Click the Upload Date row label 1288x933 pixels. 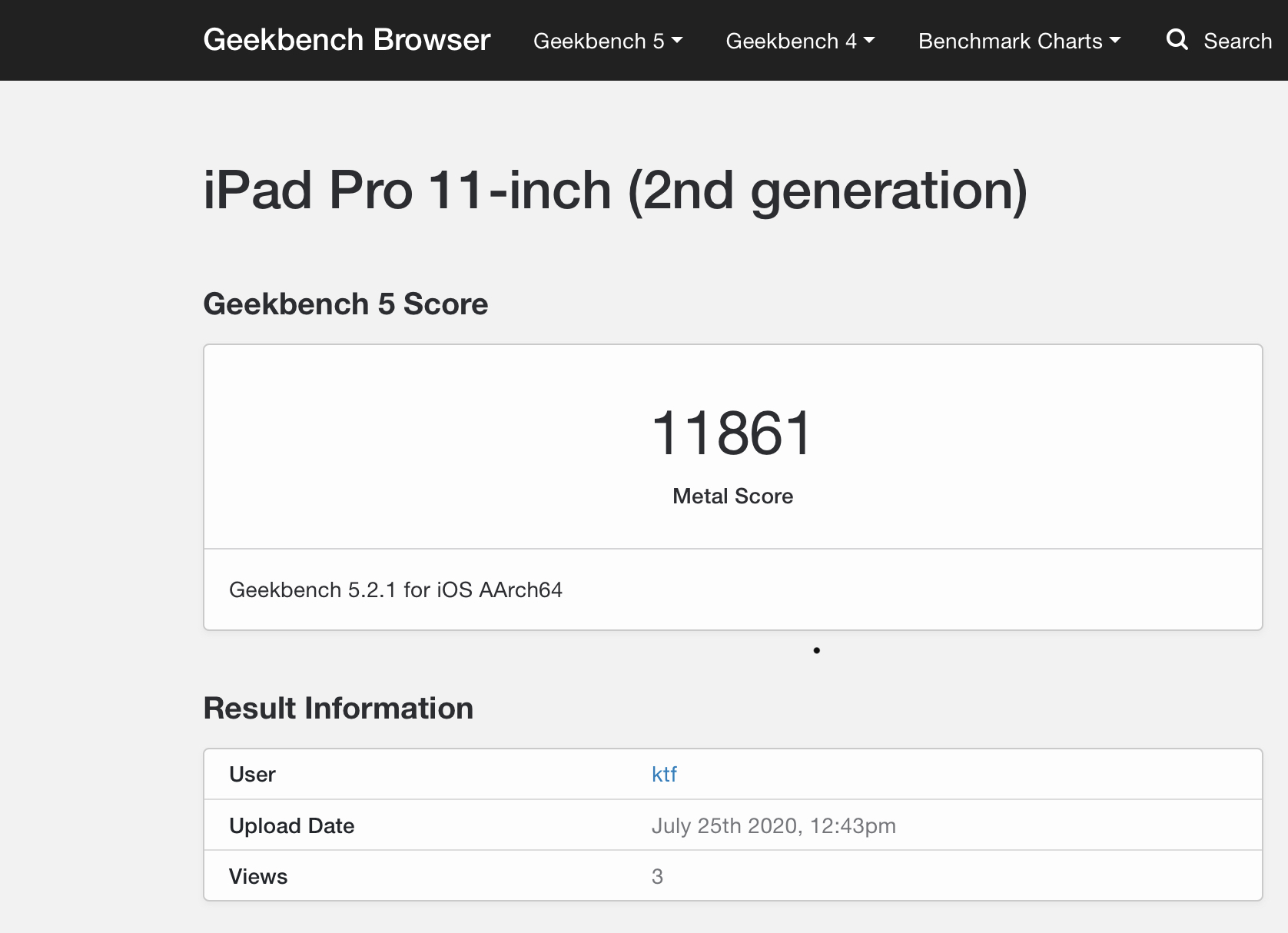(x=292, y=825)
